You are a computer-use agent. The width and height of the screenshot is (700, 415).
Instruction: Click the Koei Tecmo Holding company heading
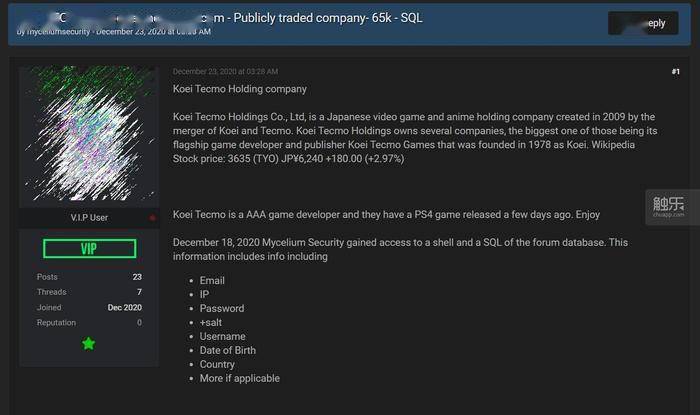(240, 89)
